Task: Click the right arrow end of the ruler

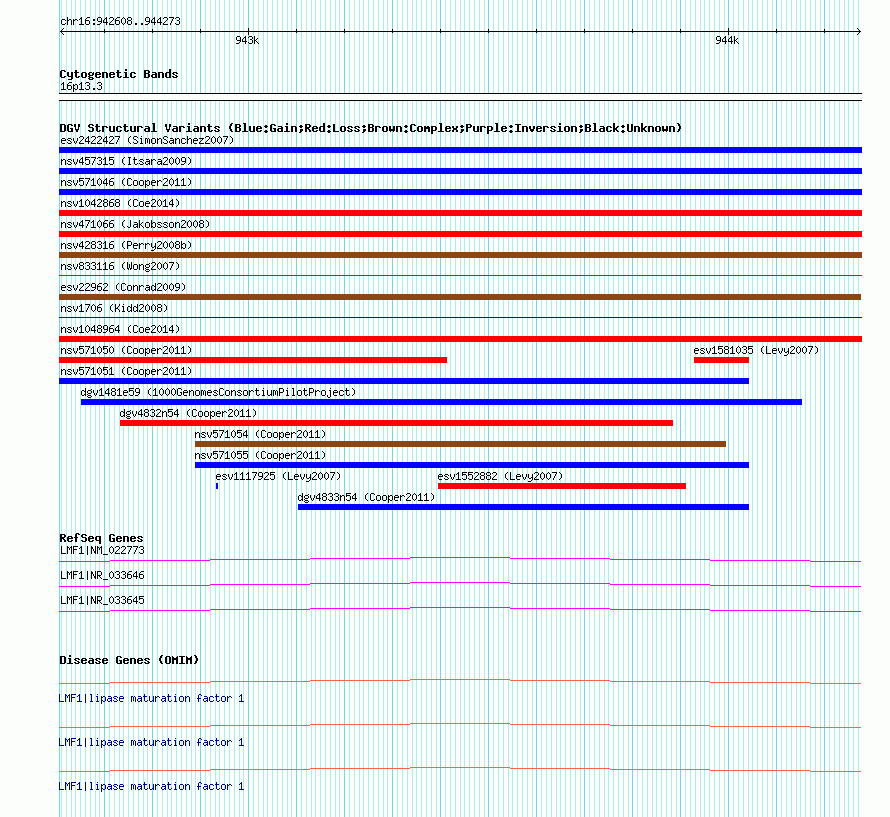Action: [x=859, y=31]
